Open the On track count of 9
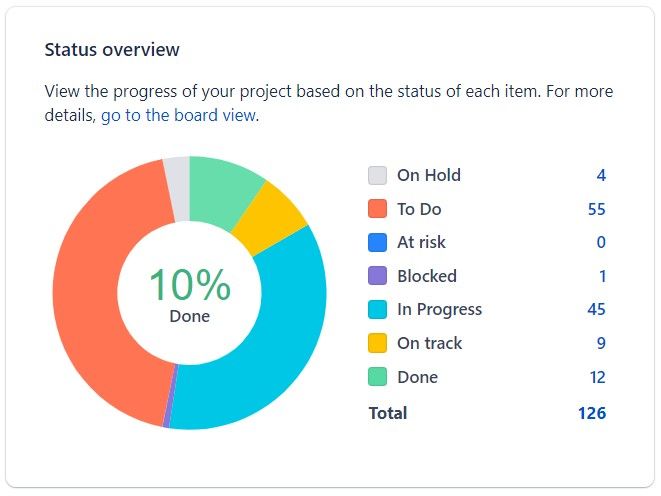The height and width of the screenshot is (496, 661). coord(601,343)
